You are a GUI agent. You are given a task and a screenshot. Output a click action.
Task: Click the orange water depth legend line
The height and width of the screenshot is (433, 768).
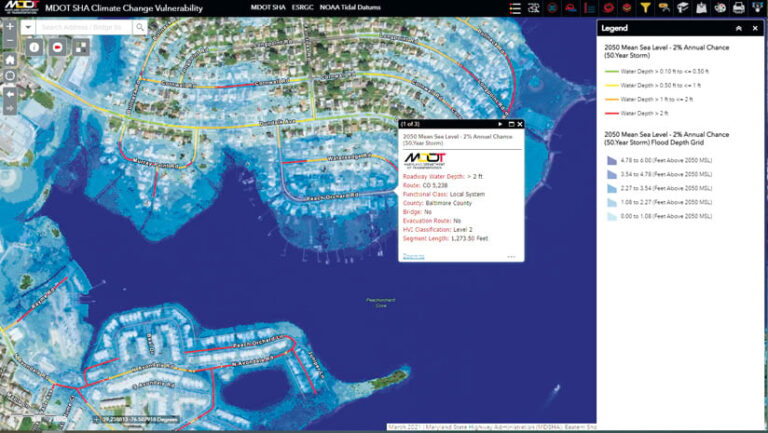pyautogui.click(x=612, y=99)
